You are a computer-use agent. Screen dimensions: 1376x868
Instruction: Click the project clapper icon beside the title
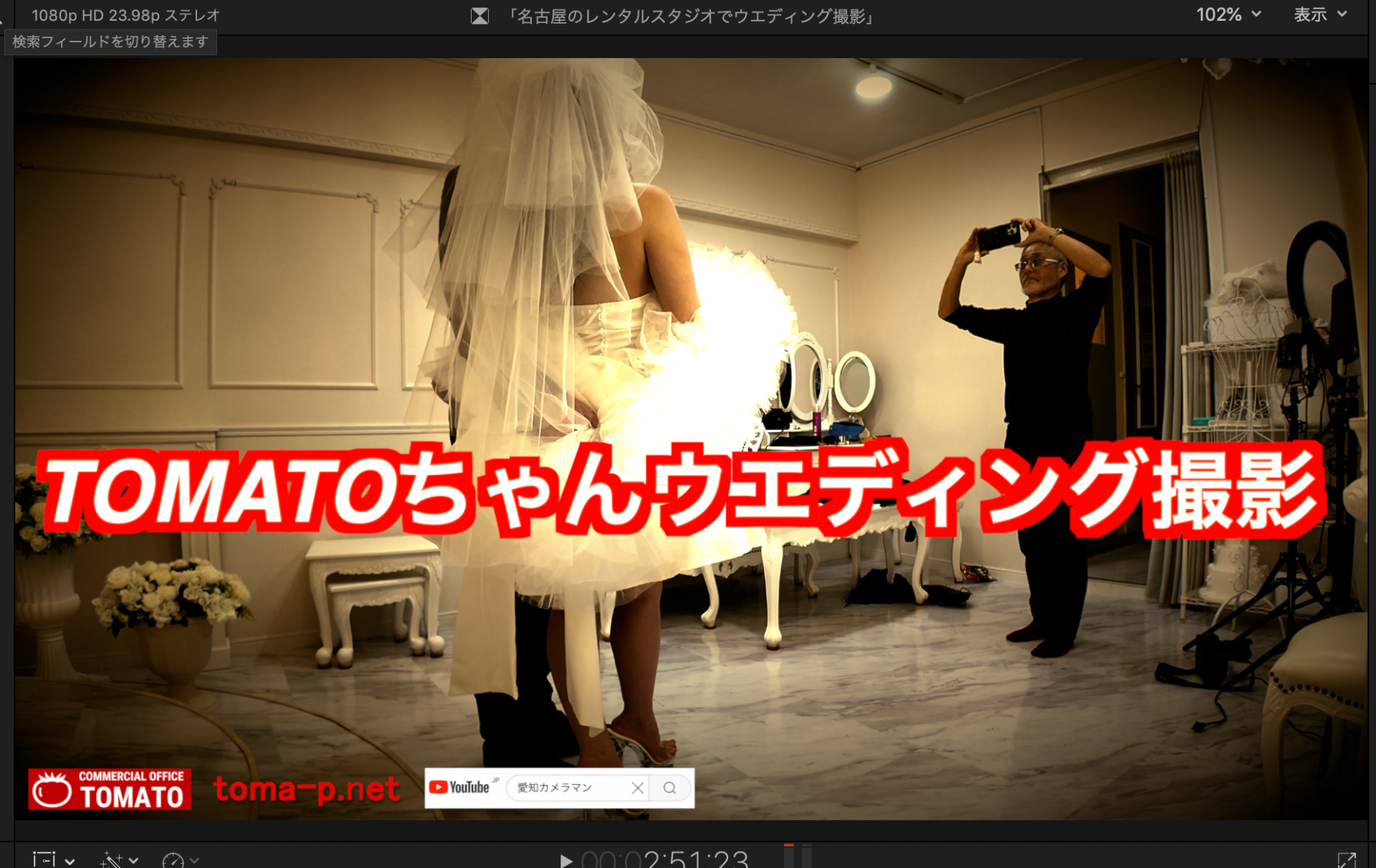479,16
